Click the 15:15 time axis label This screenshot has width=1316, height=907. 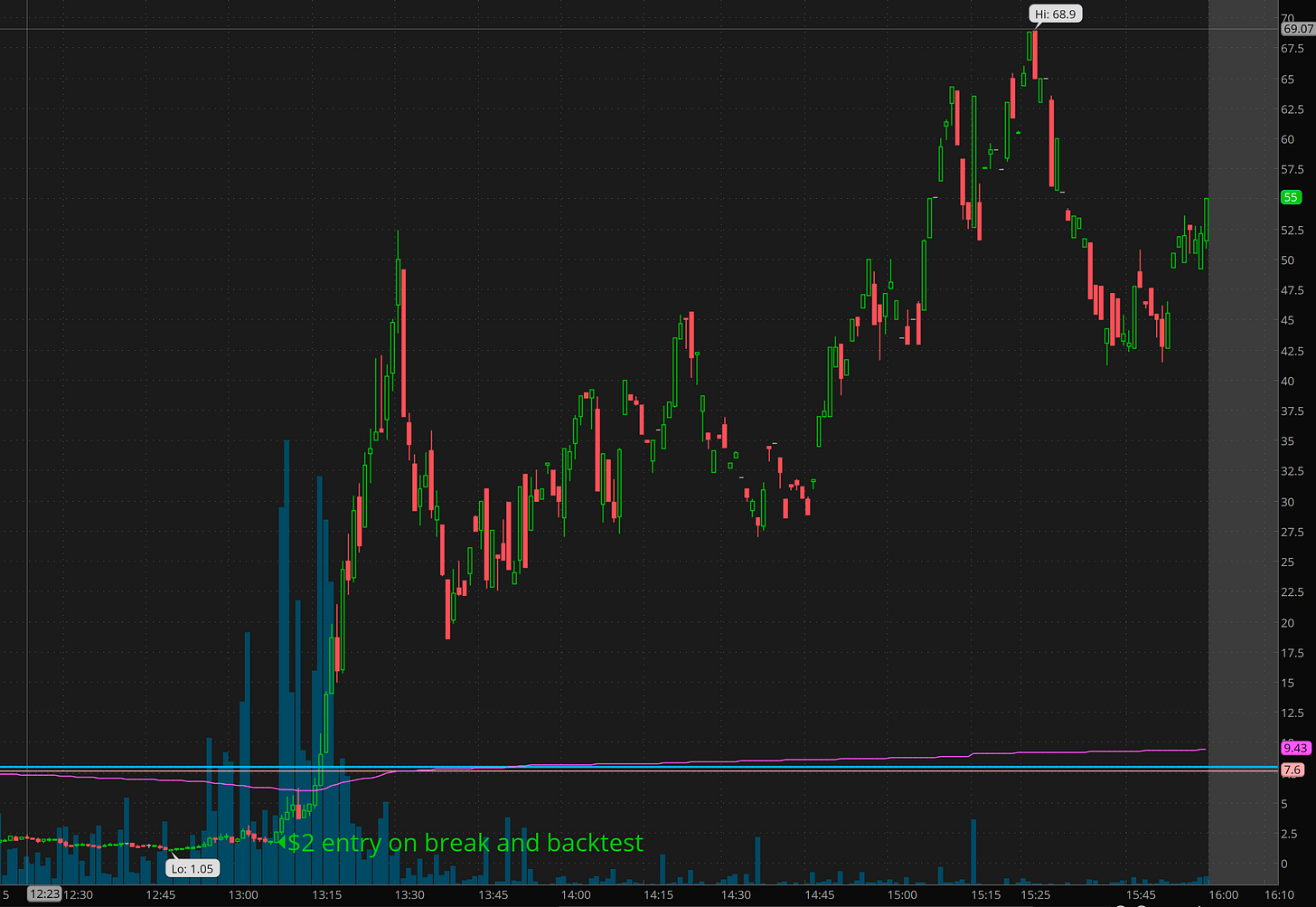coord(986,895)
